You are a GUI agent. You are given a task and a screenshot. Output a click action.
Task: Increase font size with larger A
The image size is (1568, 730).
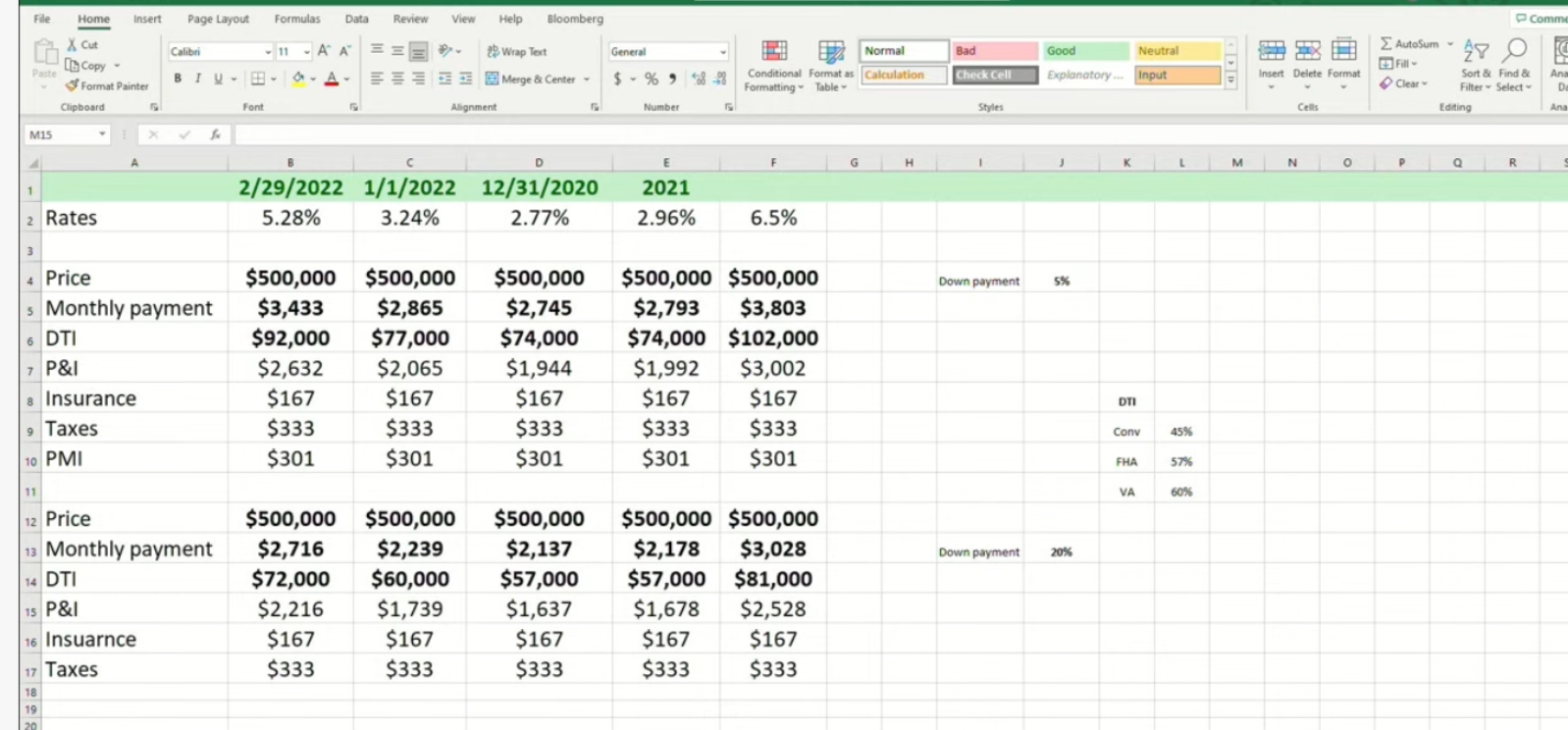pos(324,51)
